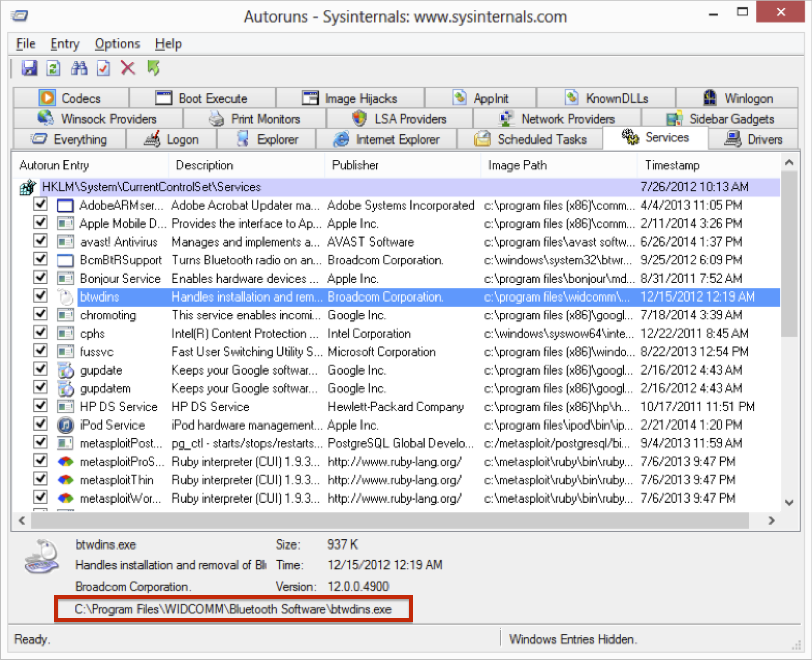Sort by the Description column header
The height and width of the screenshot is (660, 812).
tap(246, 165)
